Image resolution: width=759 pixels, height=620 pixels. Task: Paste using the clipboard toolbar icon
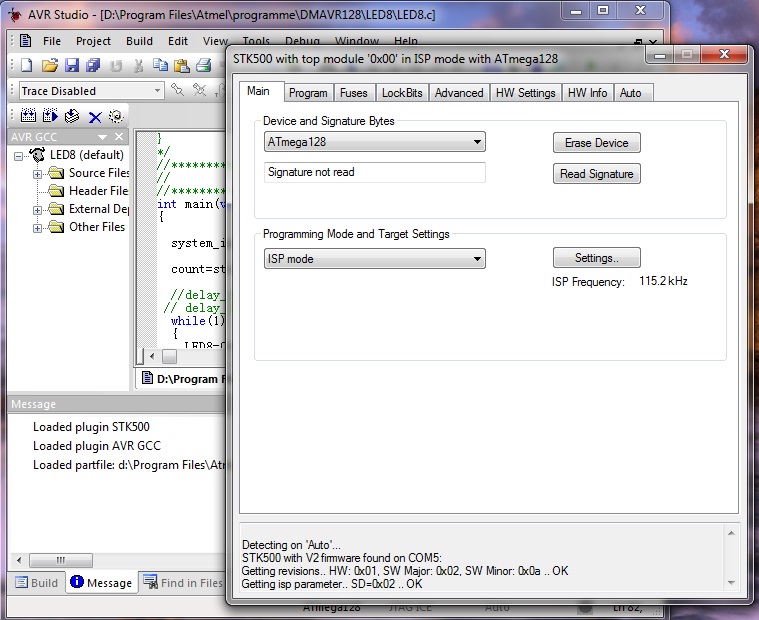point(182,65)
